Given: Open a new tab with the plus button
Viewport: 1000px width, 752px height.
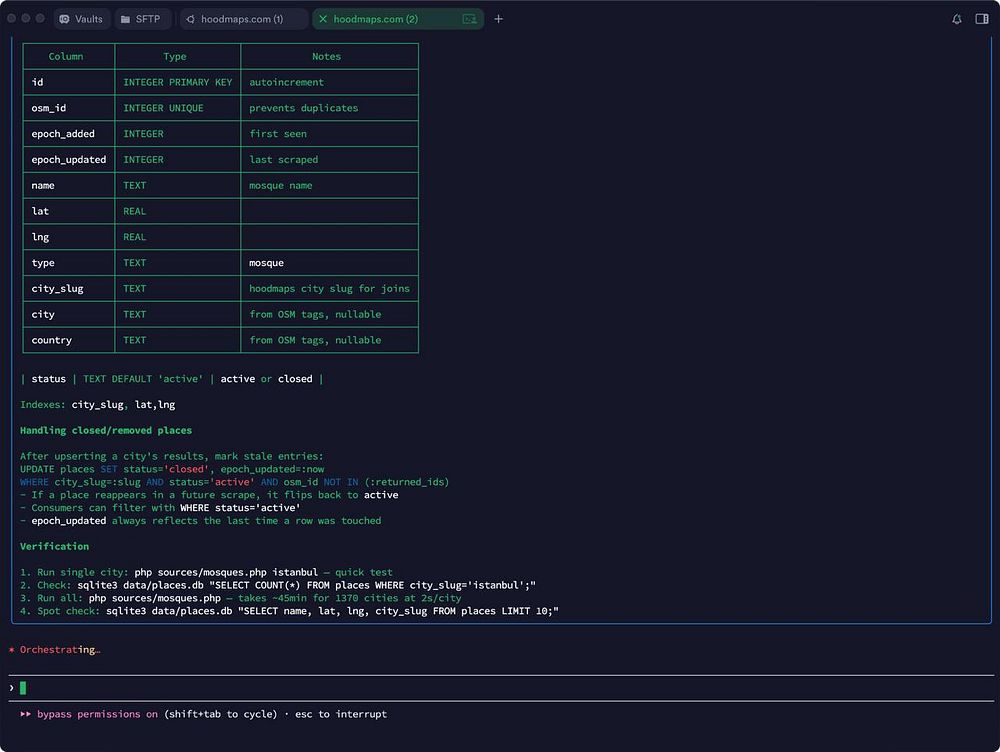Looking at the screenshot, I should coord(499,19).
